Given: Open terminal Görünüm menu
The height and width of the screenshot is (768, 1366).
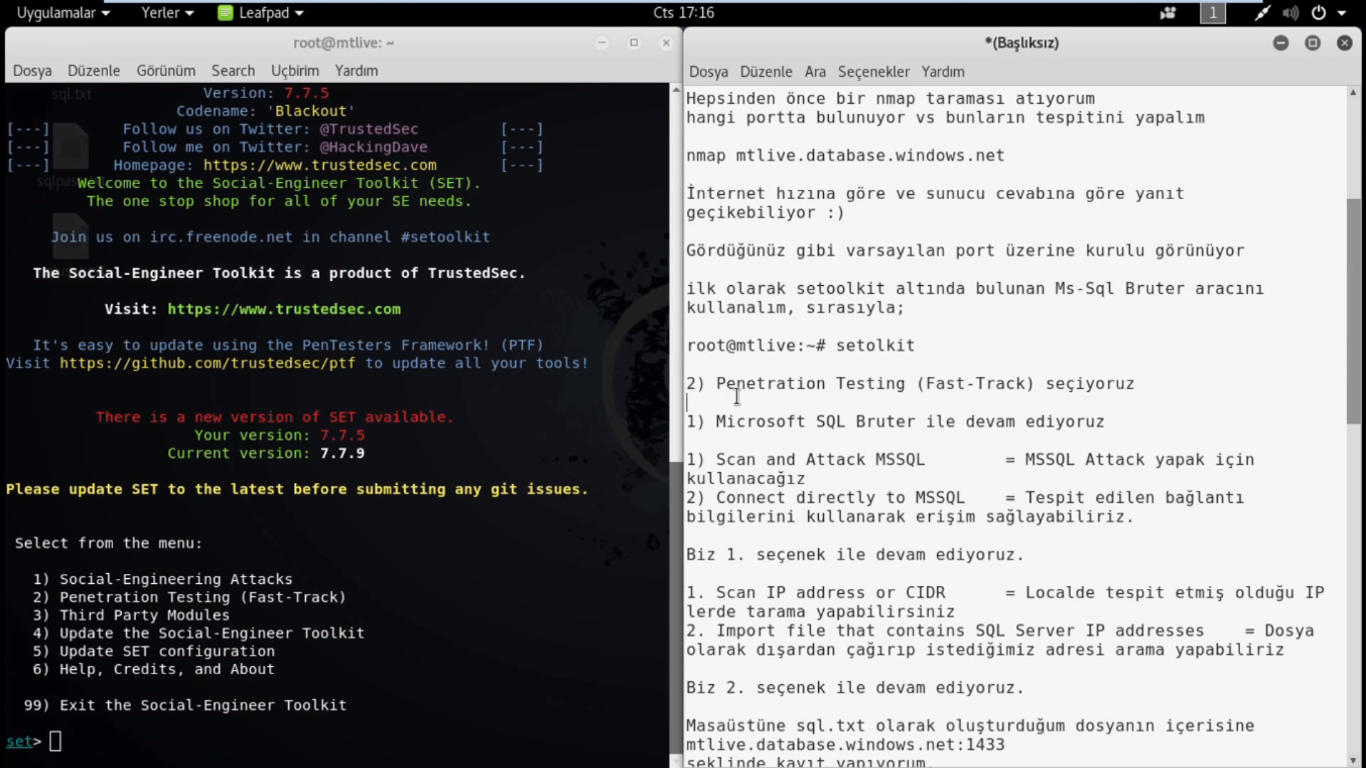Looking at the screenshot, I should (166, 71).
